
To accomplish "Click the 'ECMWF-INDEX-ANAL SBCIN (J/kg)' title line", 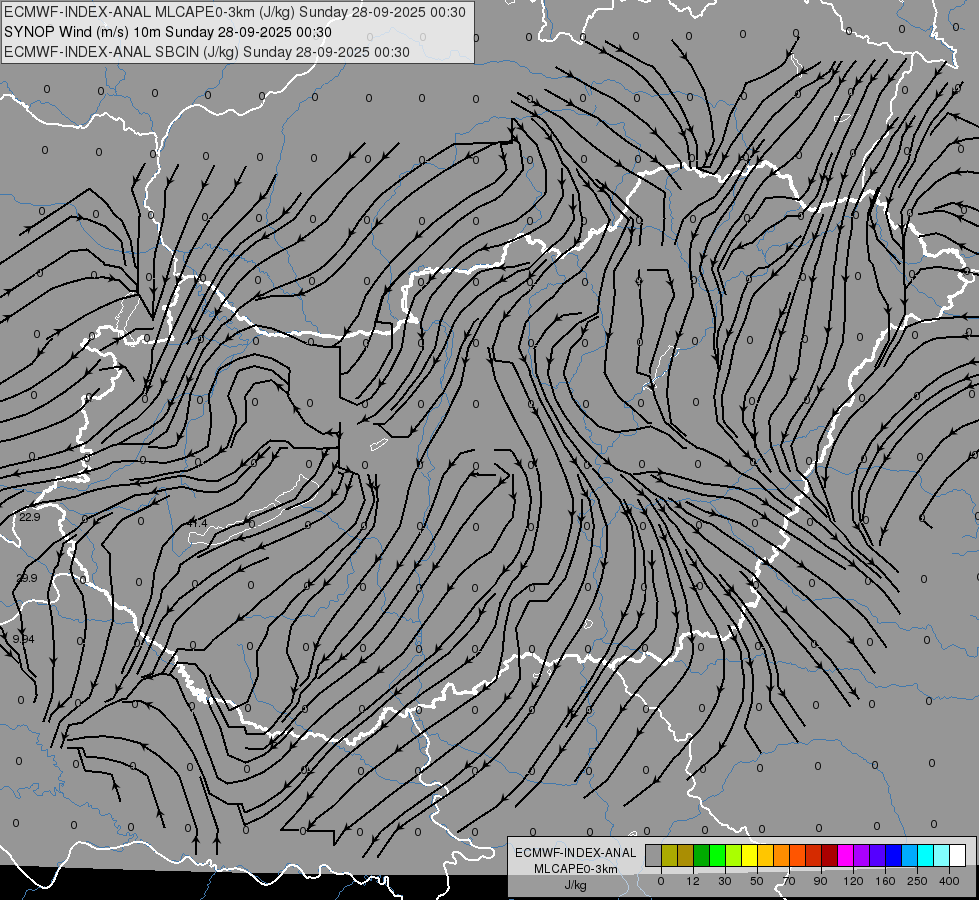I will 207,52.
